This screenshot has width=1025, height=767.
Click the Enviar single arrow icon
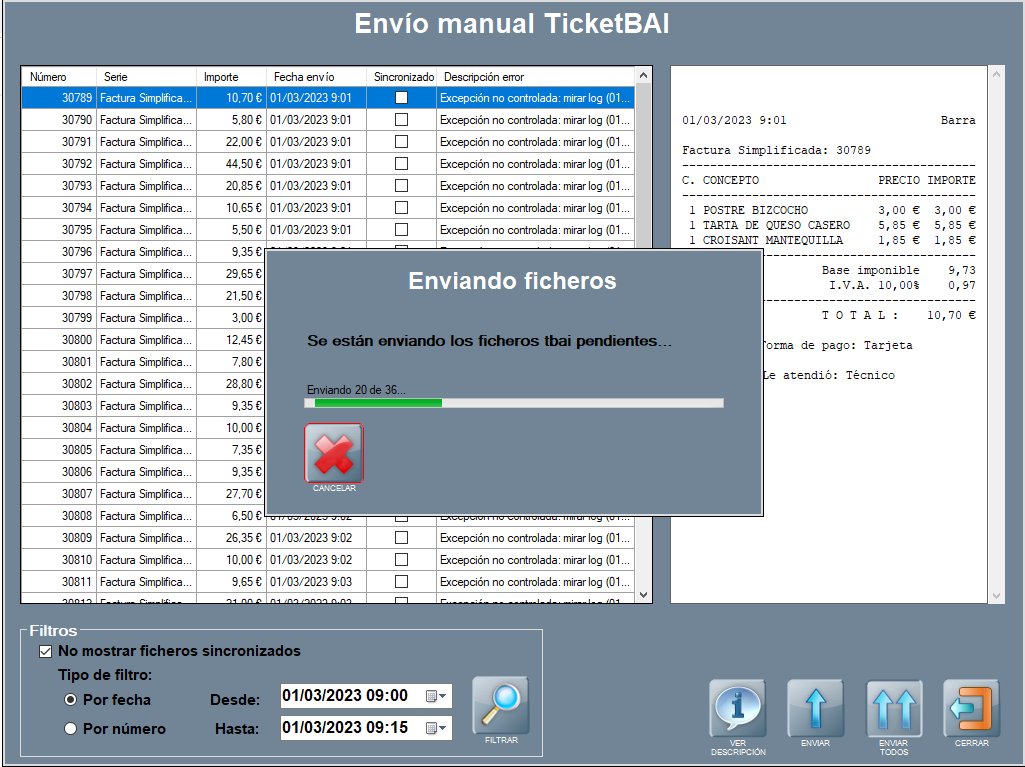[815, 708]
